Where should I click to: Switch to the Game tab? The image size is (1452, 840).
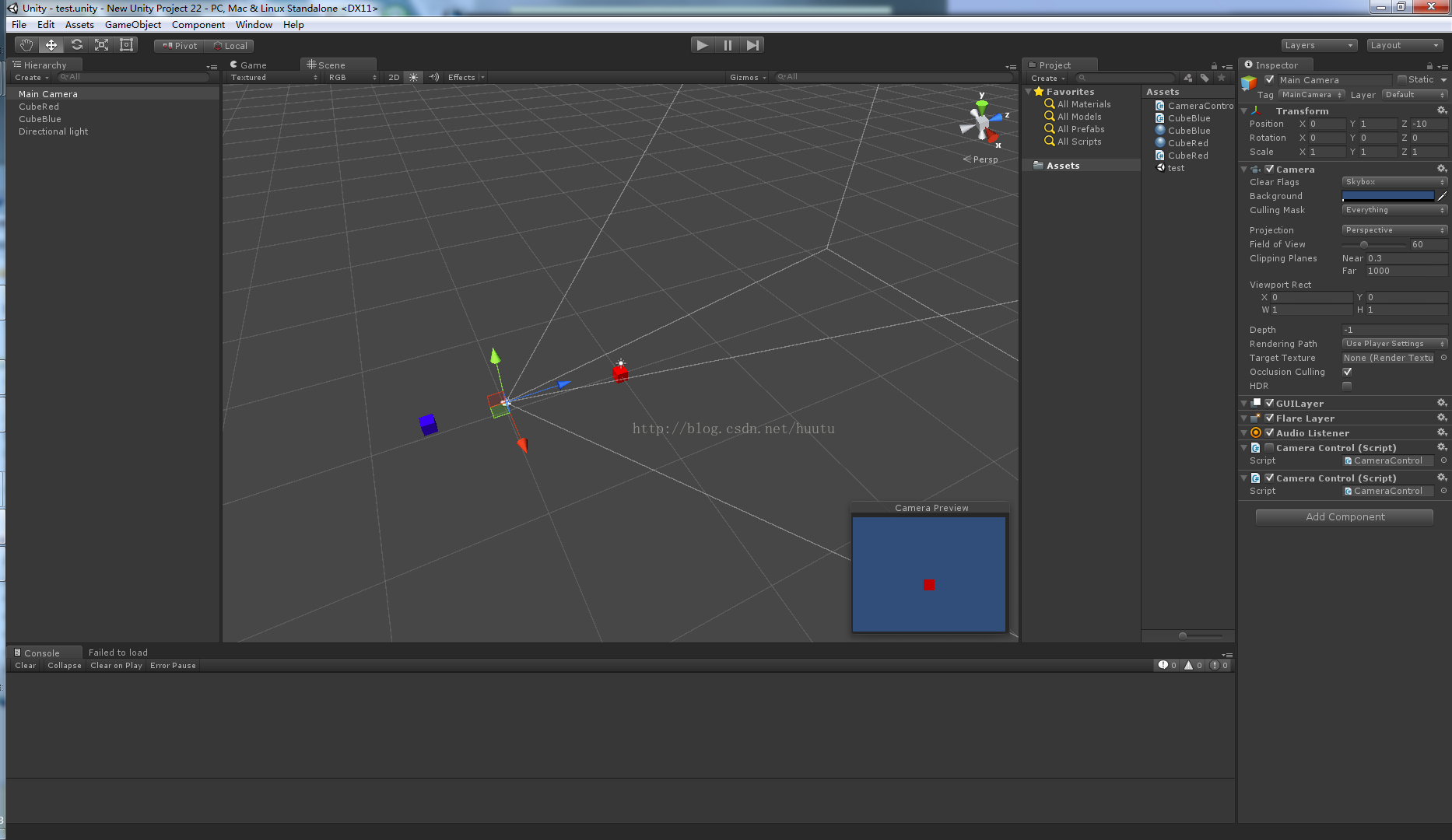tap(249, 65)
